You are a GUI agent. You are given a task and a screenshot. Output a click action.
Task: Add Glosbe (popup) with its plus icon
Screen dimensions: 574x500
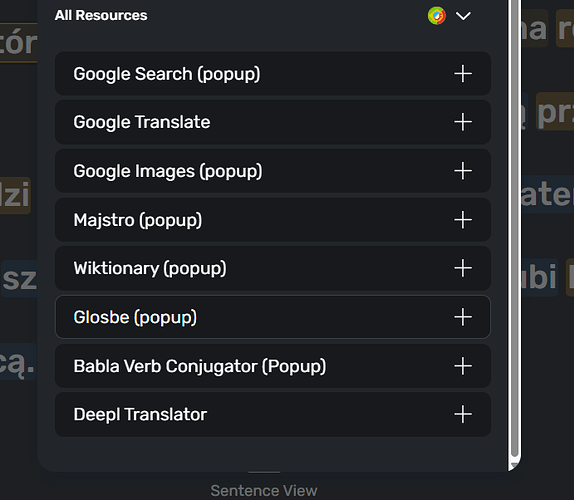pos(463,317)
